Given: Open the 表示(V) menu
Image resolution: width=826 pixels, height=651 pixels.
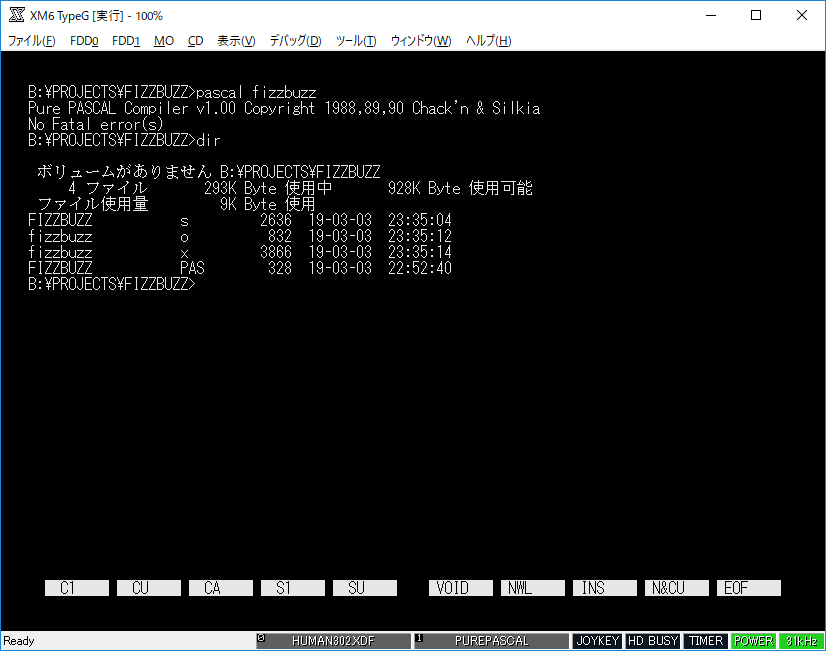Looking at the screenshot, I should click(x=236, y=41).
